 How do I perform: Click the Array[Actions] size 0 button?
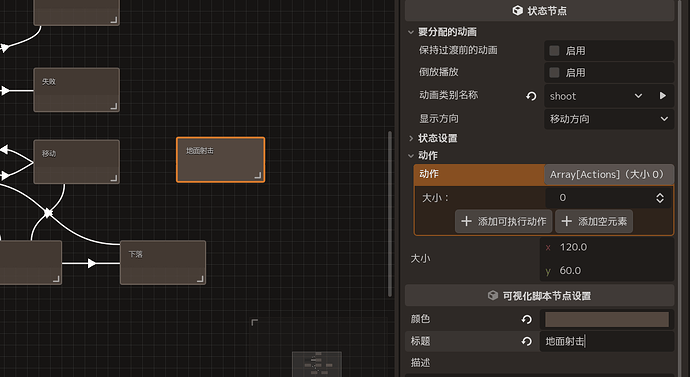[x=609, y=174]
